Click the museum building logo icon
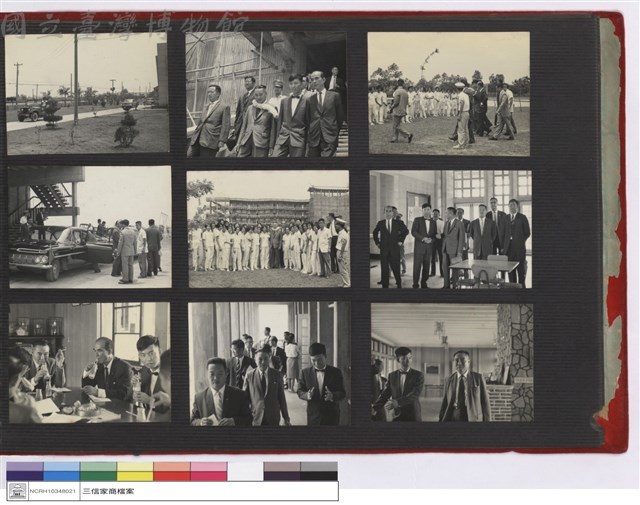 pyautogui.click(x=17, y=491)
